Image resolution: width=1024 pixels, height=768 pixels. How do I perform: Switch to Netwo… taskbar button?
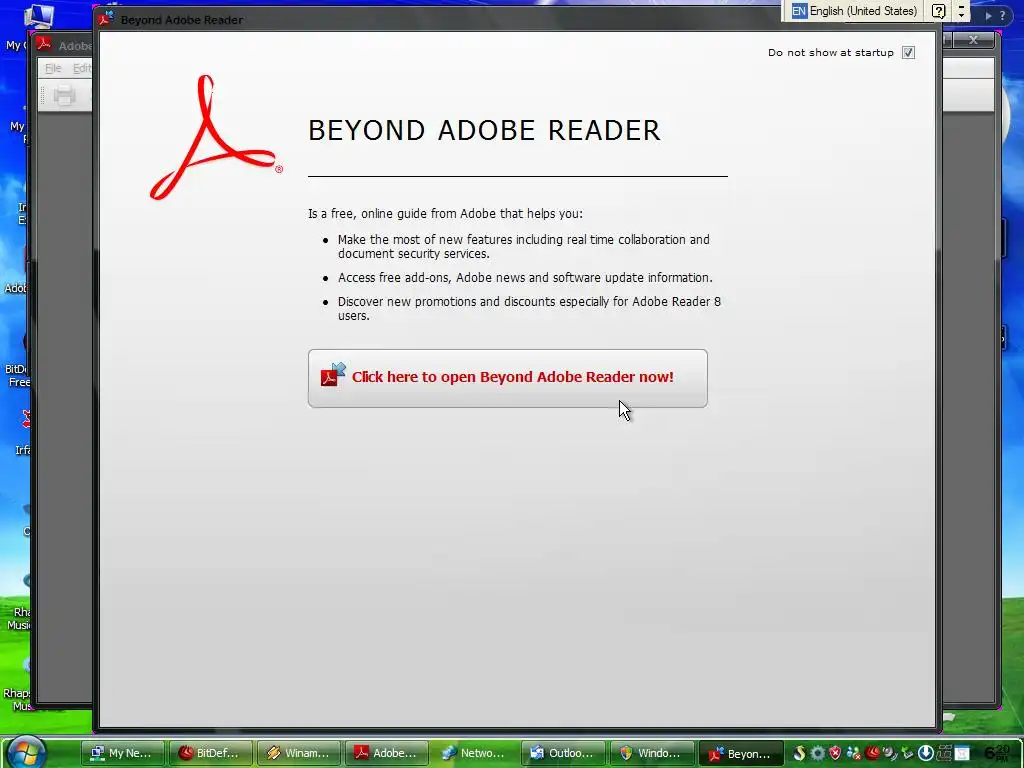475,753
